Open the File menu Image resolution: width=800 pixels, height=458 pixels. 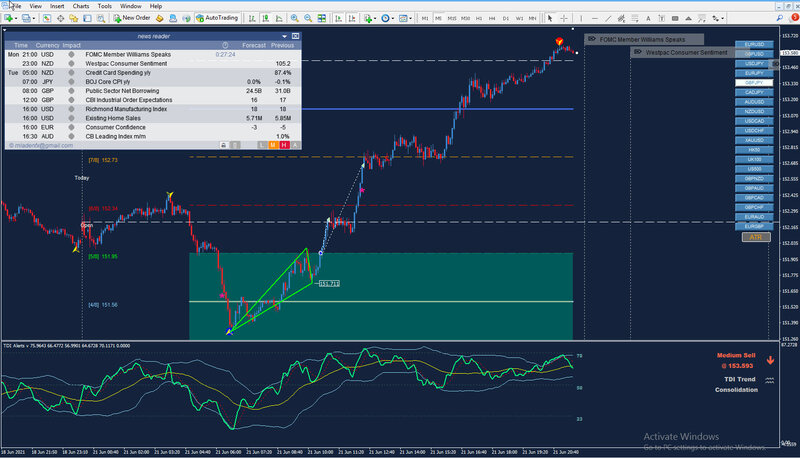[16, 6]
